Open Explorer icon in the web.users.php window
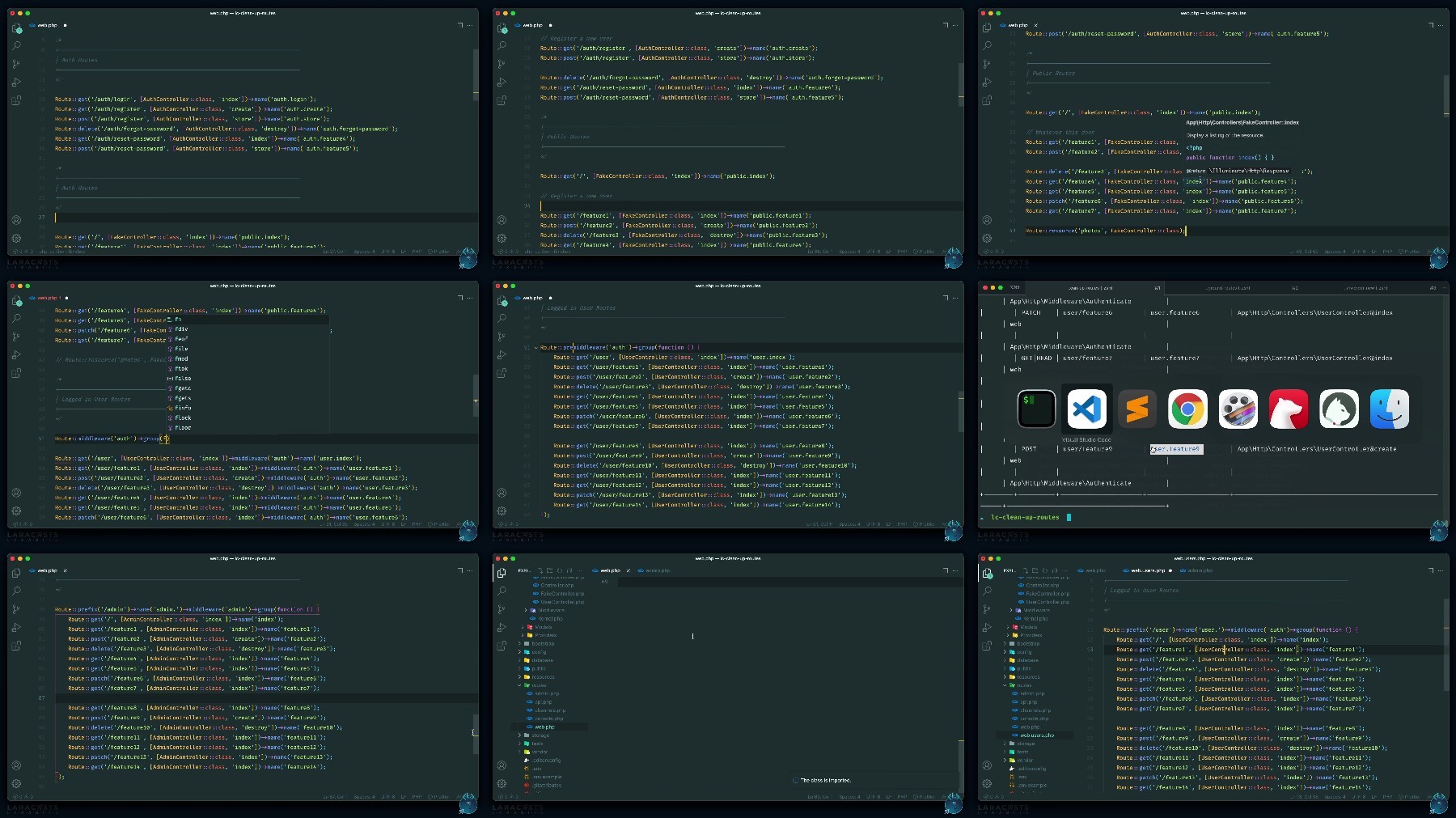This screenshot has height=818, width=1456. (987, 573)
